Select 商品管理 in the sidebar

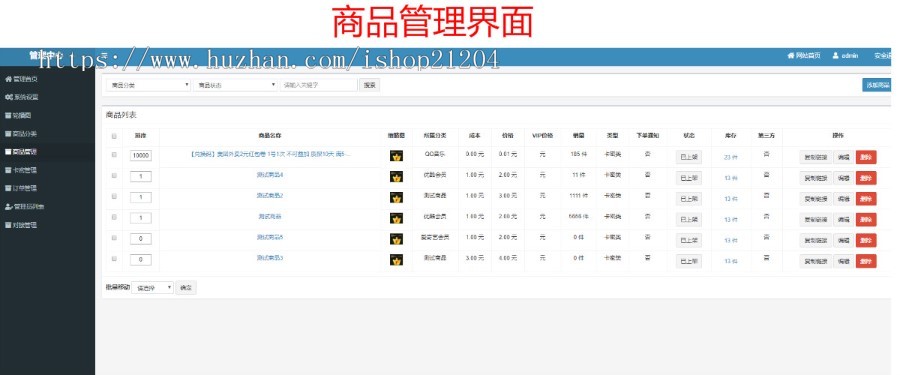coord(21,152)
